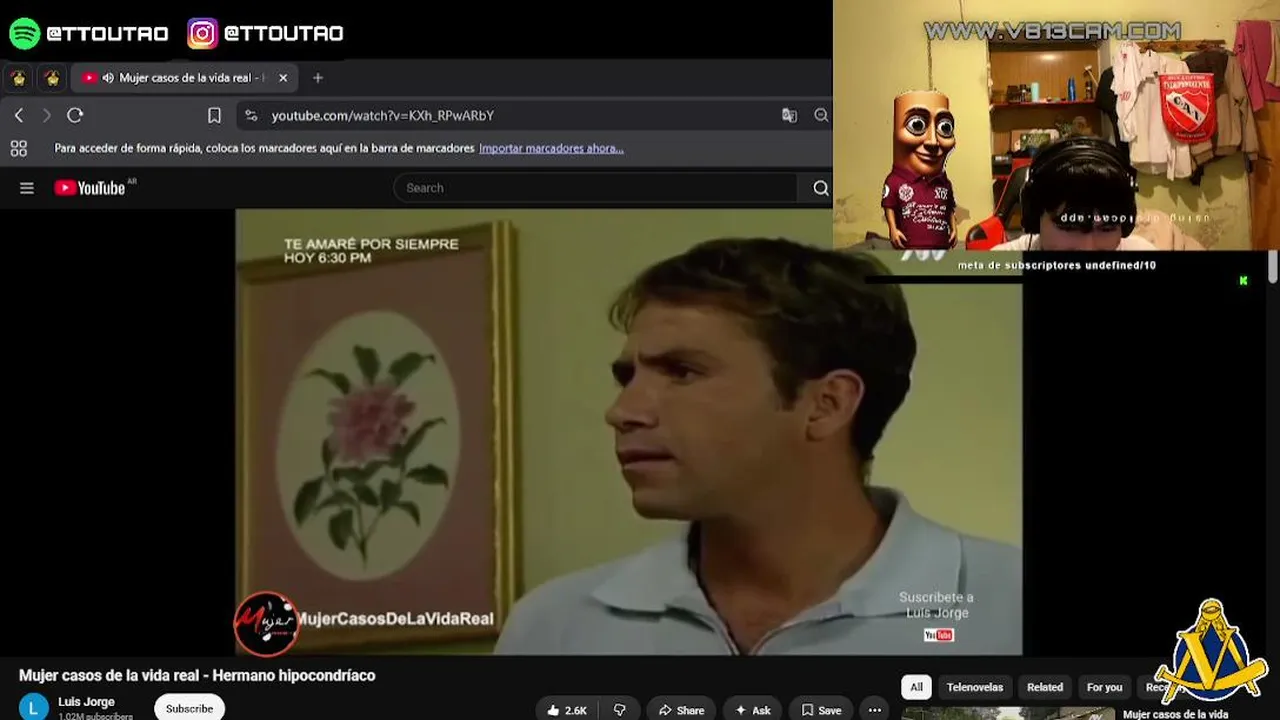Open the Ask button for this video
This screenshot has width=1280, height=720.
(753, 710)
